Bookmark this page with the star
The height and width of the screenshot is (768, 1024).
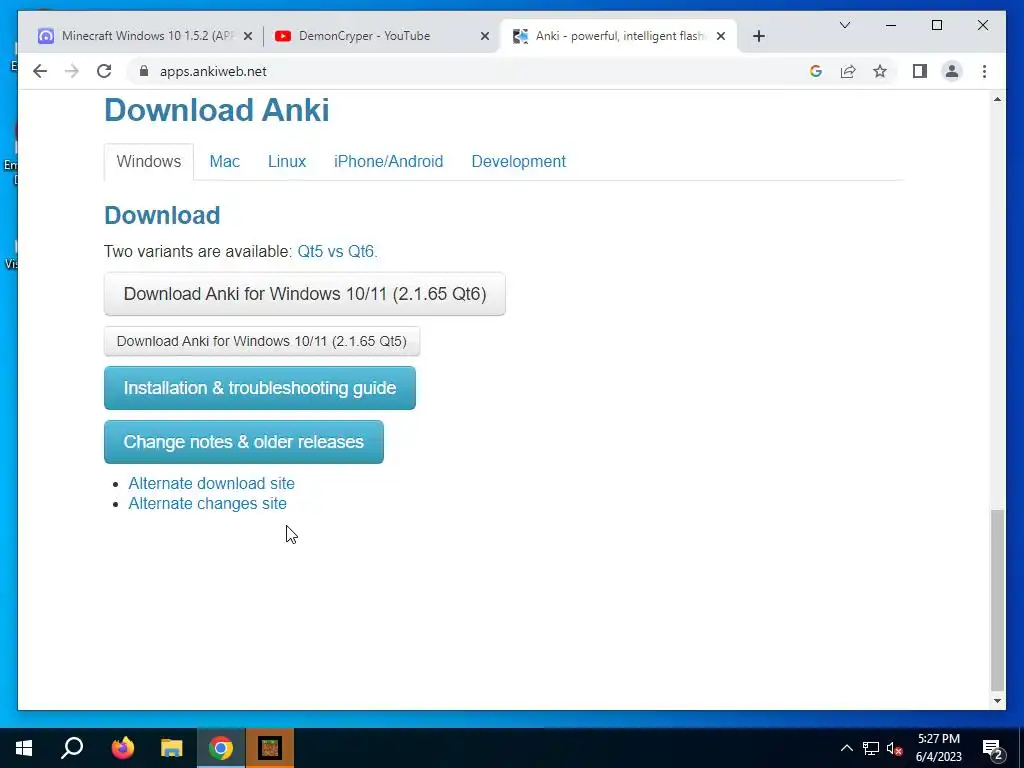coord(880,71)
